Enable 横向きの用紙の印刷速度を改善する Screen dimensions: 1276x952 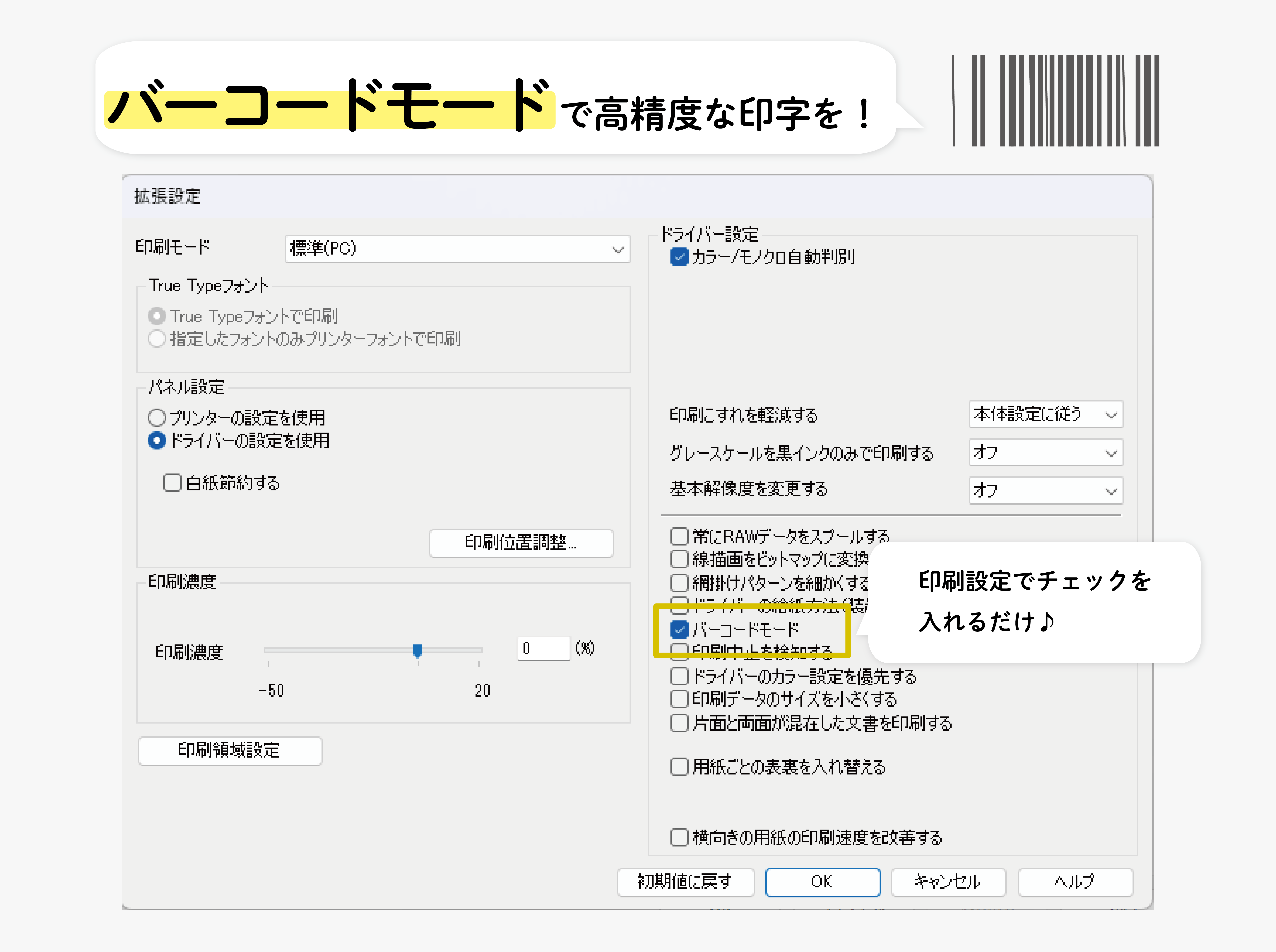(680, 837)
